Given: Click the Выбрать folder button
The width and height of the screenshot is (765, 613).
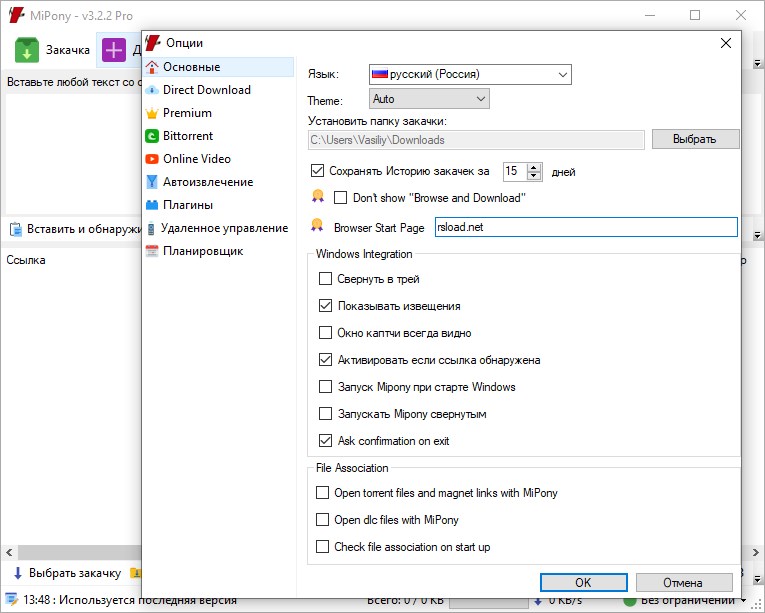Looking at the screenshot, I should pos(695,139).
